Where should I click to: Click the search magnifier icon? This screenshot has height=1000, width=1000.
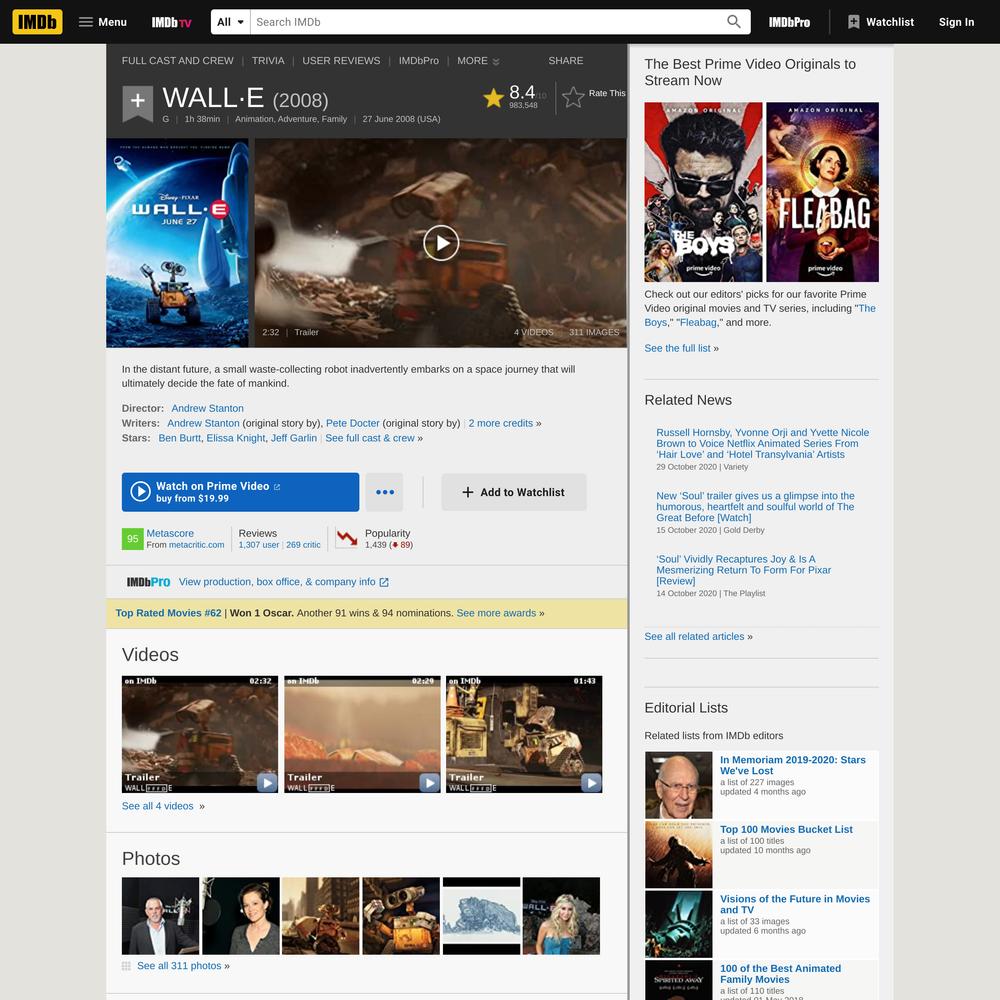pyautogui.click(x=733, y=22)
